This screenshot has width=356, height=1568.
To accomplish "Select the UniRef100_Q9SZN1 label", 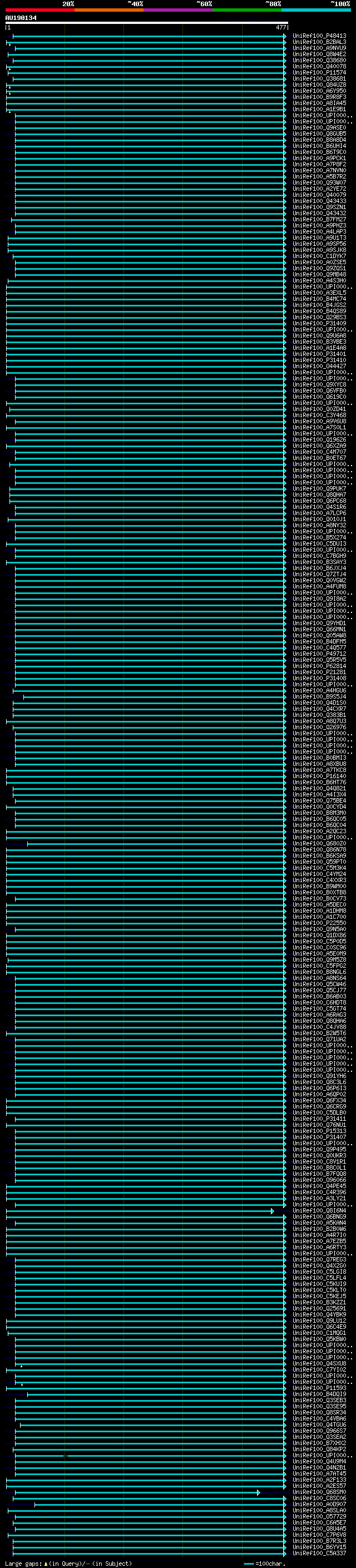I will tap(319, 207).
